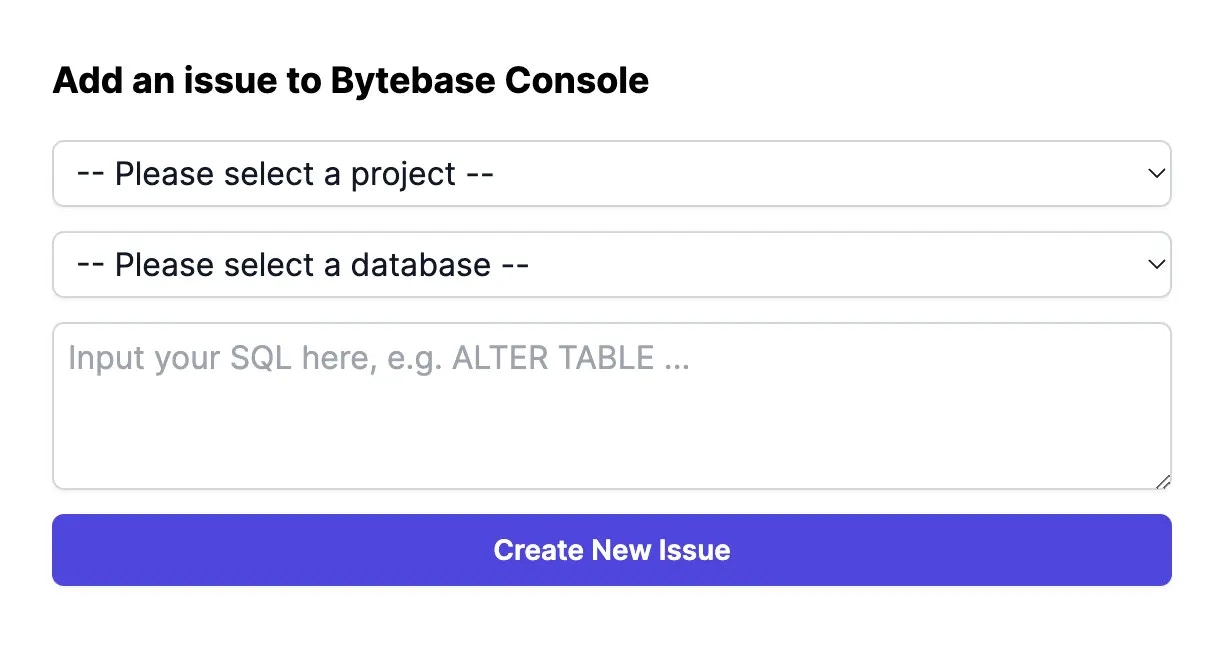Click the chevron arrow on database dropdown
The width and height of the screenshot is (1214, 664).
pyautogui.click(x=1156, y=265)
